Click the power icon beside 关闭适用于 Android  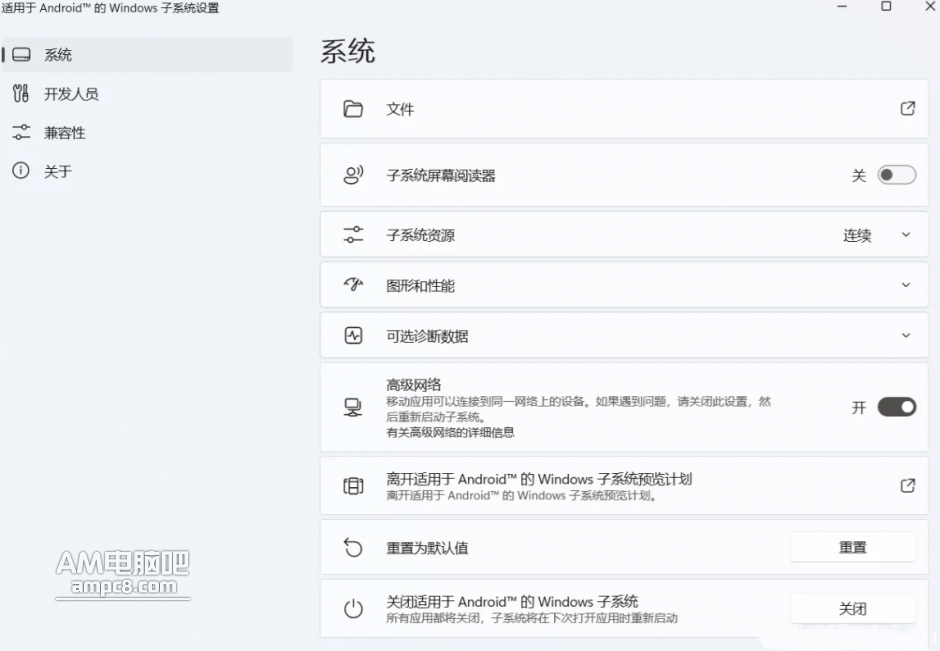(353, 608)
